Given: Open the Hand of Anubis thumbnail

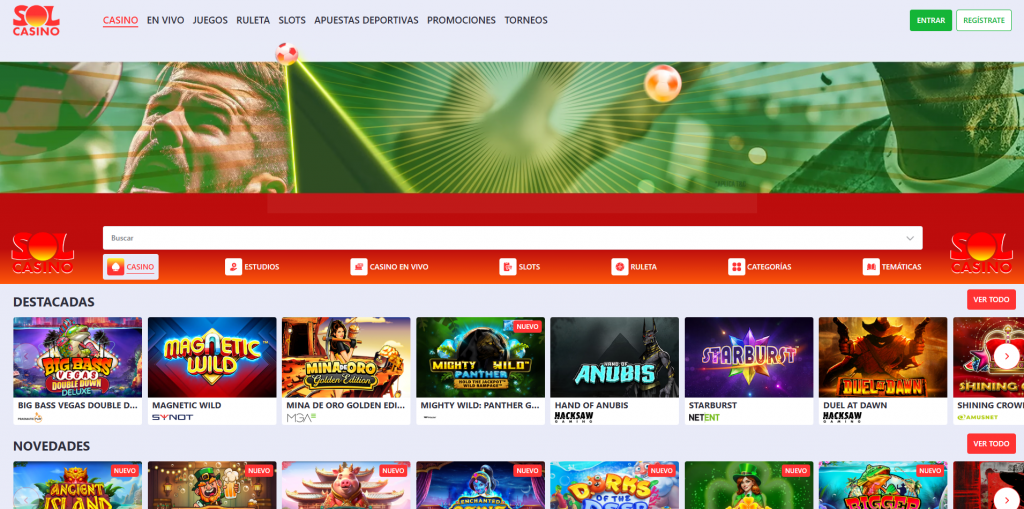Looking at the screenshot, I should (615, 357).
